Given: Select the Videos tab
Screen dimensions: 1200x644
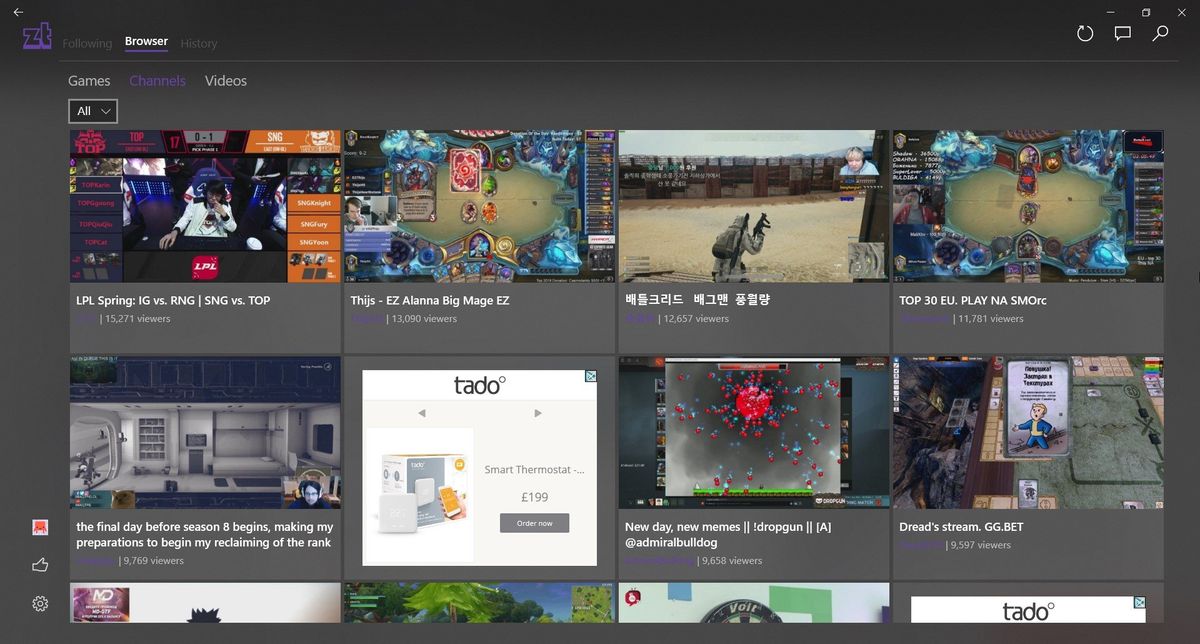Looking at the screenshot, I should [225, 80].
